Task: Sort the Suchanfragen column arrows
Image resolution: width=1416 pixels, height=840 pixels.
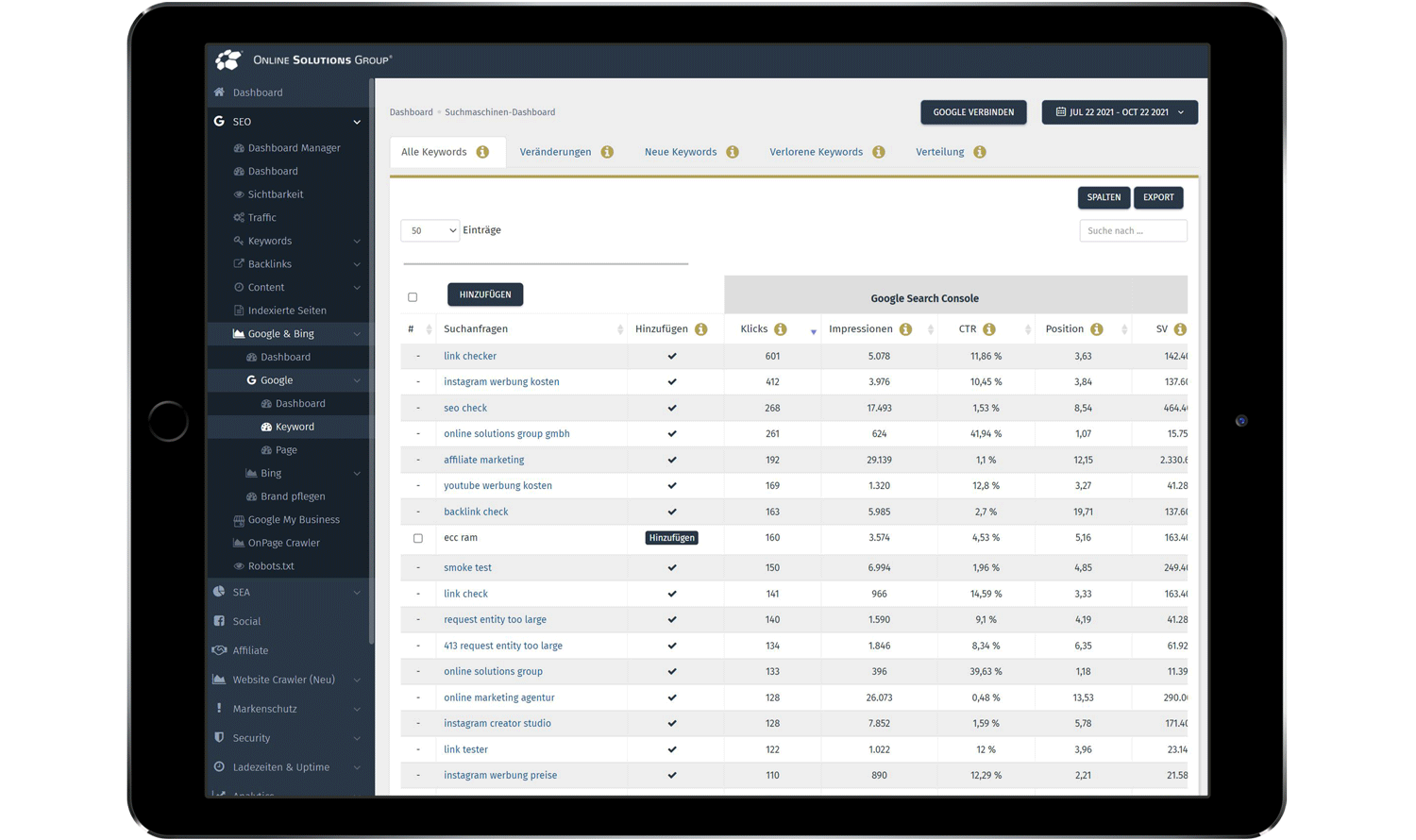Action: (620, 329)
